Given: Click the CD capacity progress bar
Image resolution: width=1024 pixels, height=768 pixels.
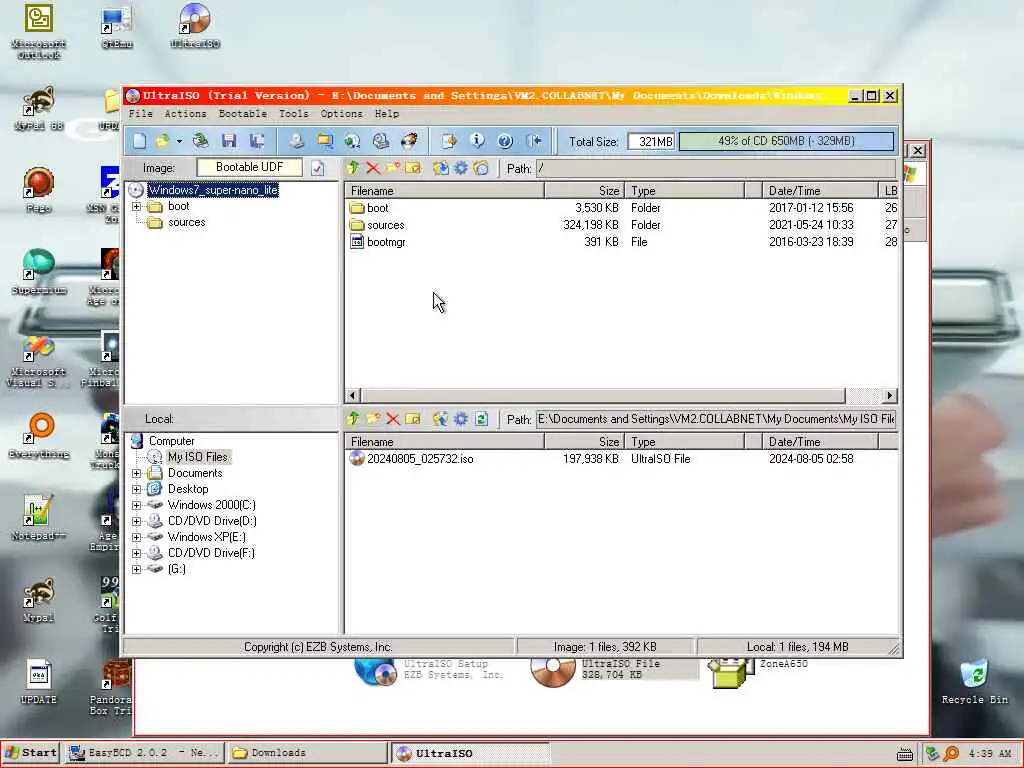Looking at the screenshot, I should 786,141.
